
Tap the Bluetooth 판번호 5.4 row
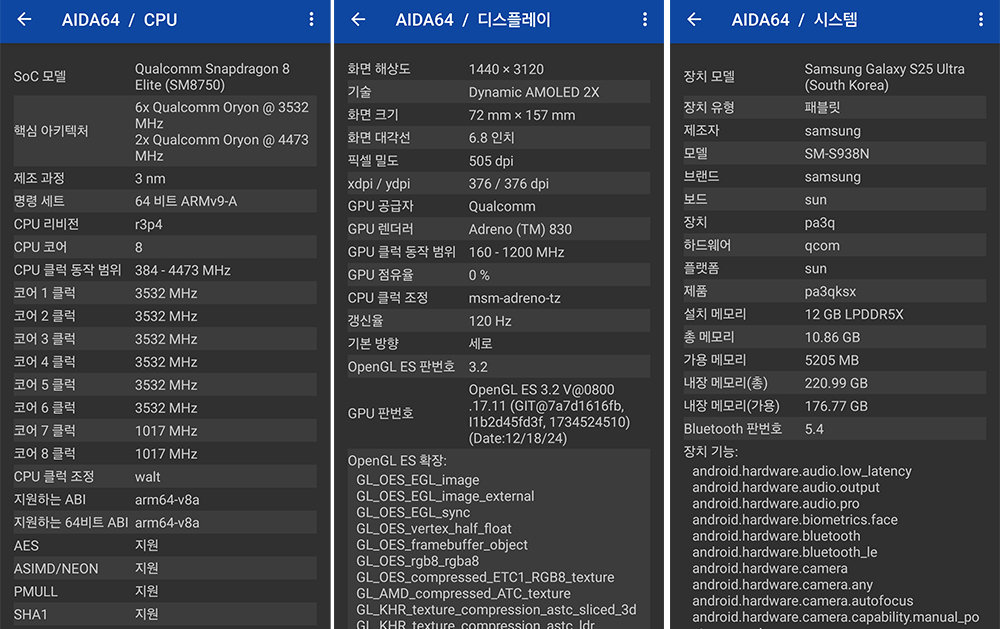[x=833, y=429]
